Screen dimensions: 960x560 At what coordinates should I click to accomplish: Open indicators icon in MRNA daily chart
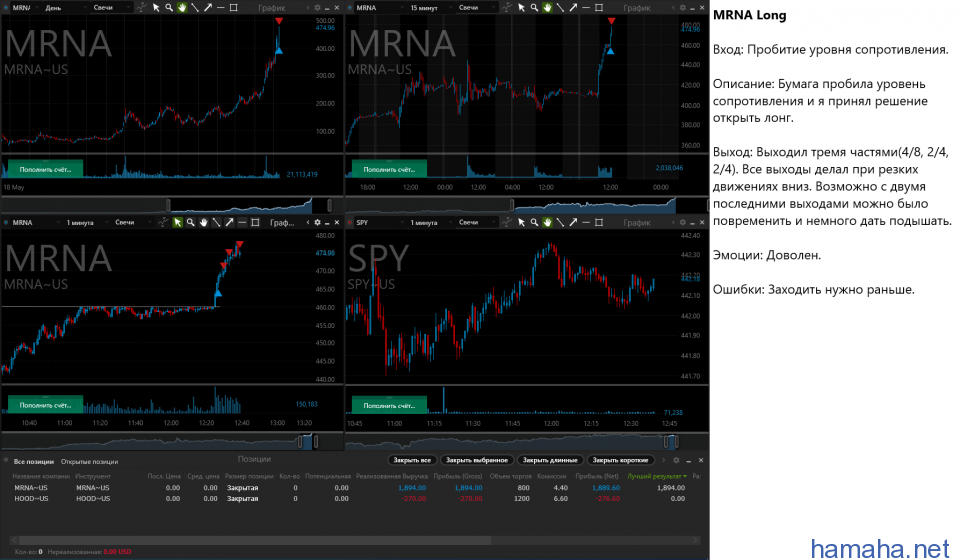(x=142, y=7)
